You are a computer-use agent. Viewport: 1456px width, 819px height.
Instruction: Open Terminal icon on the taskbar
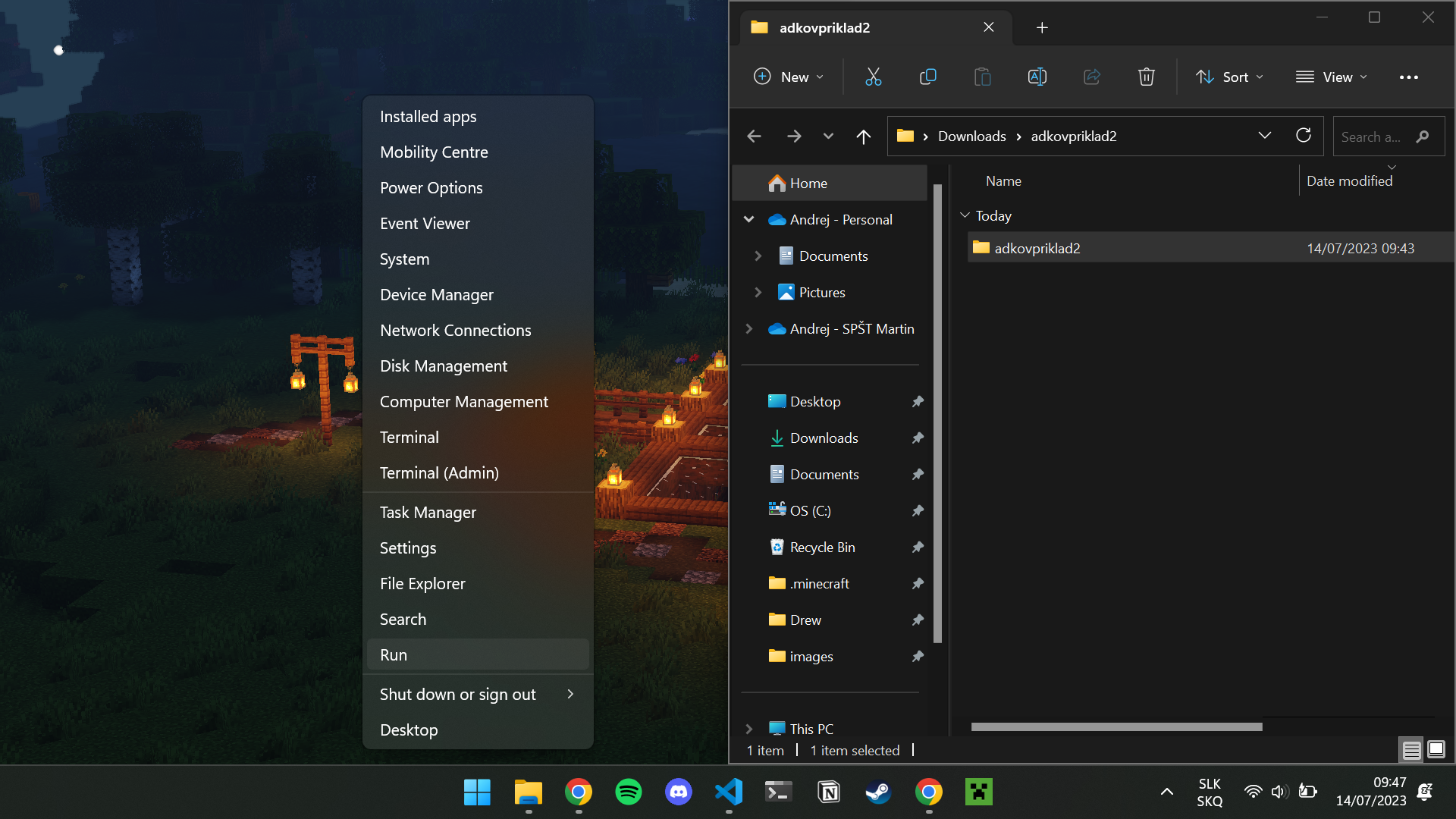tap(778, 792)
